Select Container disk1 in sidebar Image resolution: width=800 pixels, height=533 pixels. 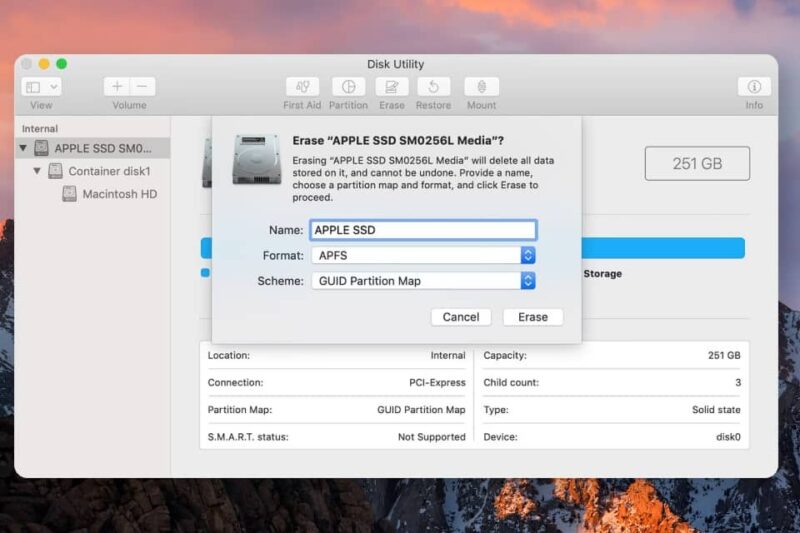108,171
